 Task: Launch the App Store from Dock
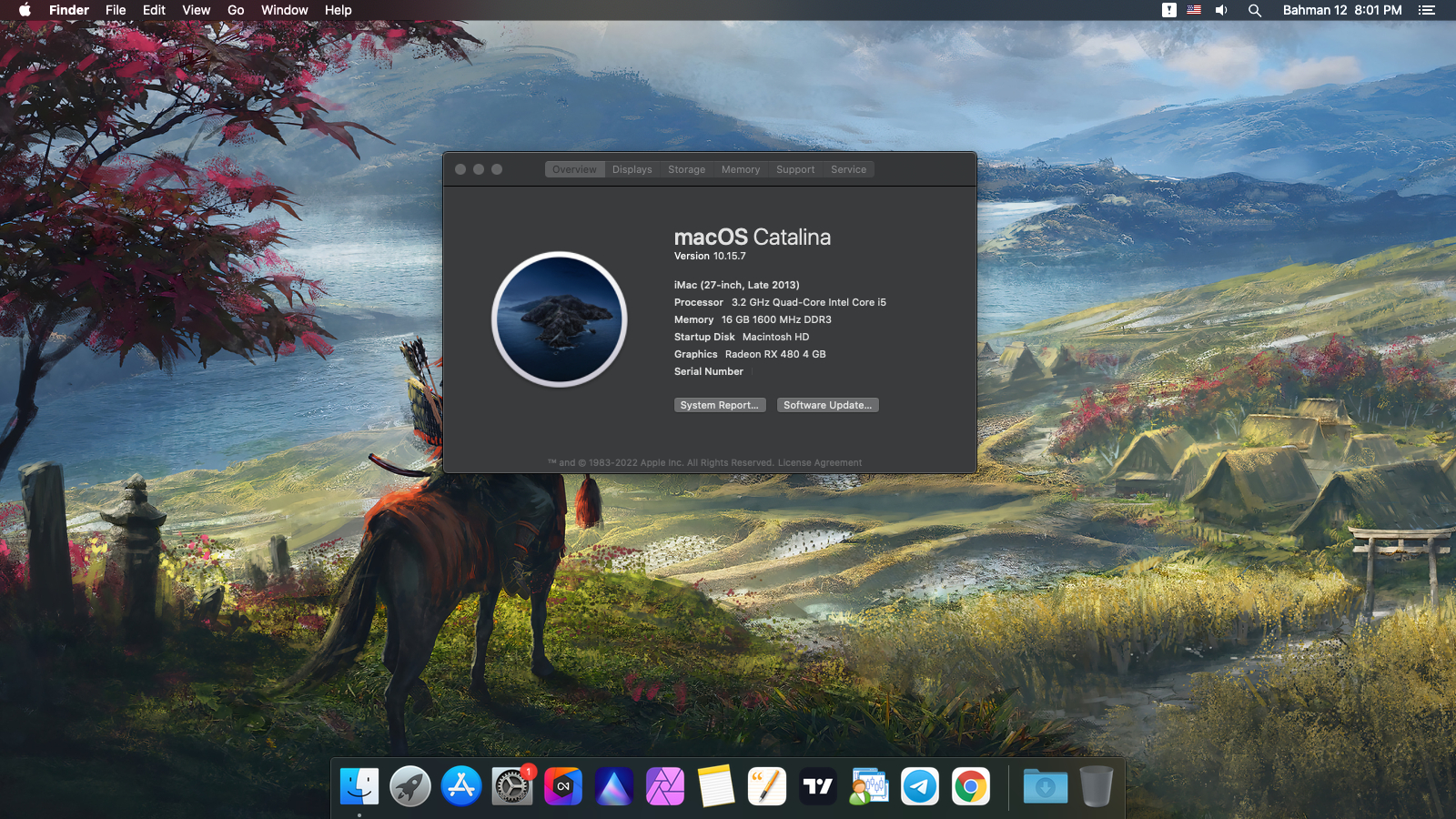pyautogui.click(x=461, y=786)
